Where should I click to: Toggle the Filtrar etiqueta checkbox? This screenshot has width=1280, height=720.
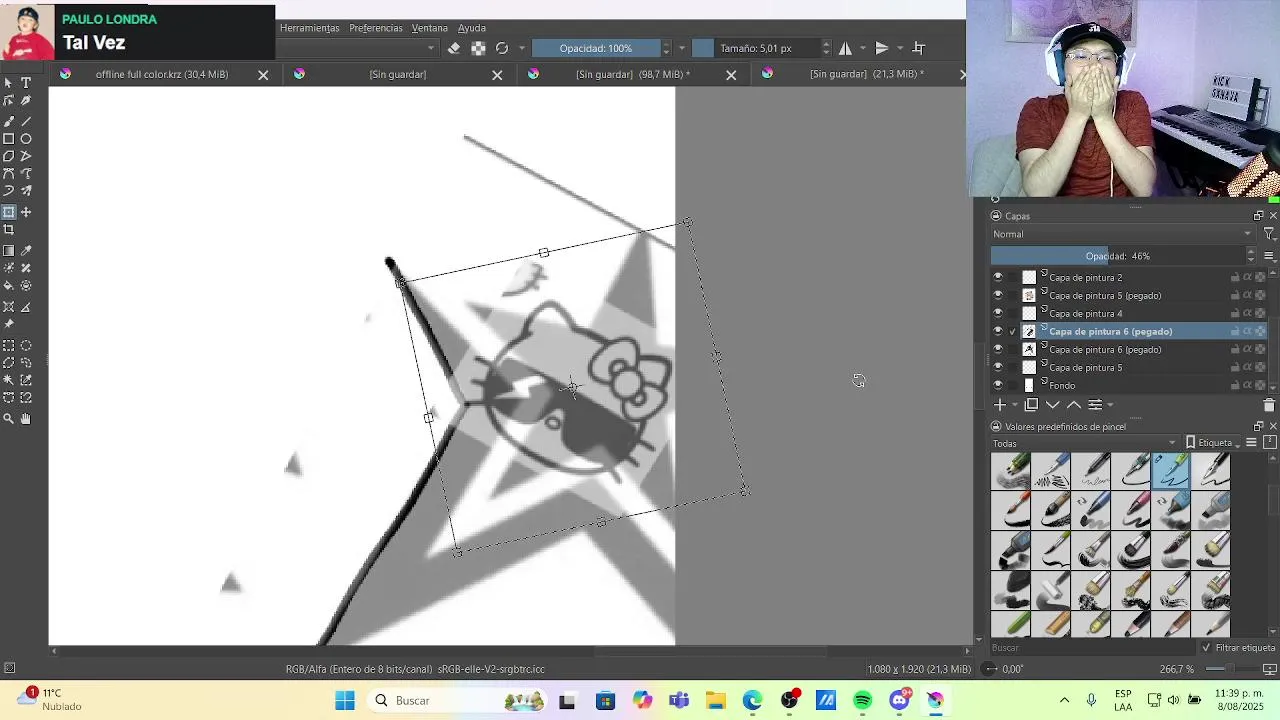click(1207, 648)
